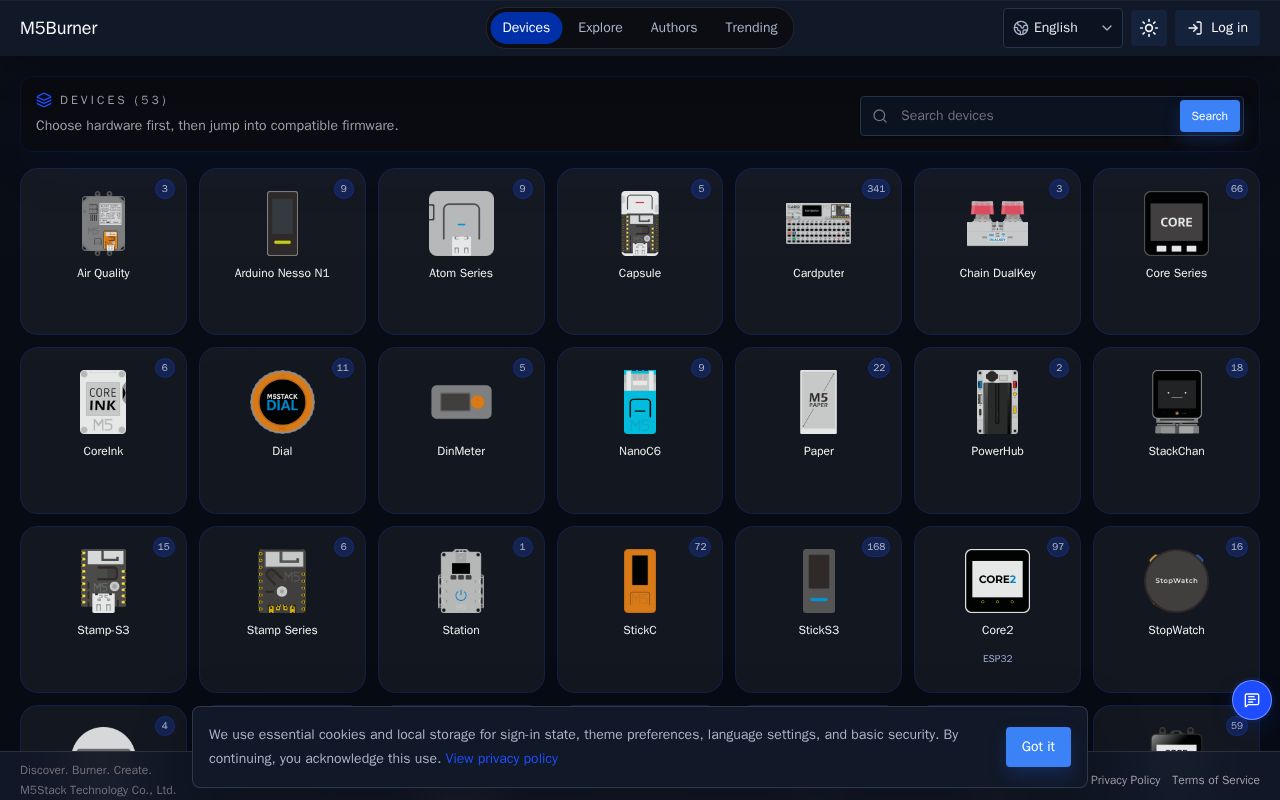Choose the Capsule device icon

pos(640,223)
